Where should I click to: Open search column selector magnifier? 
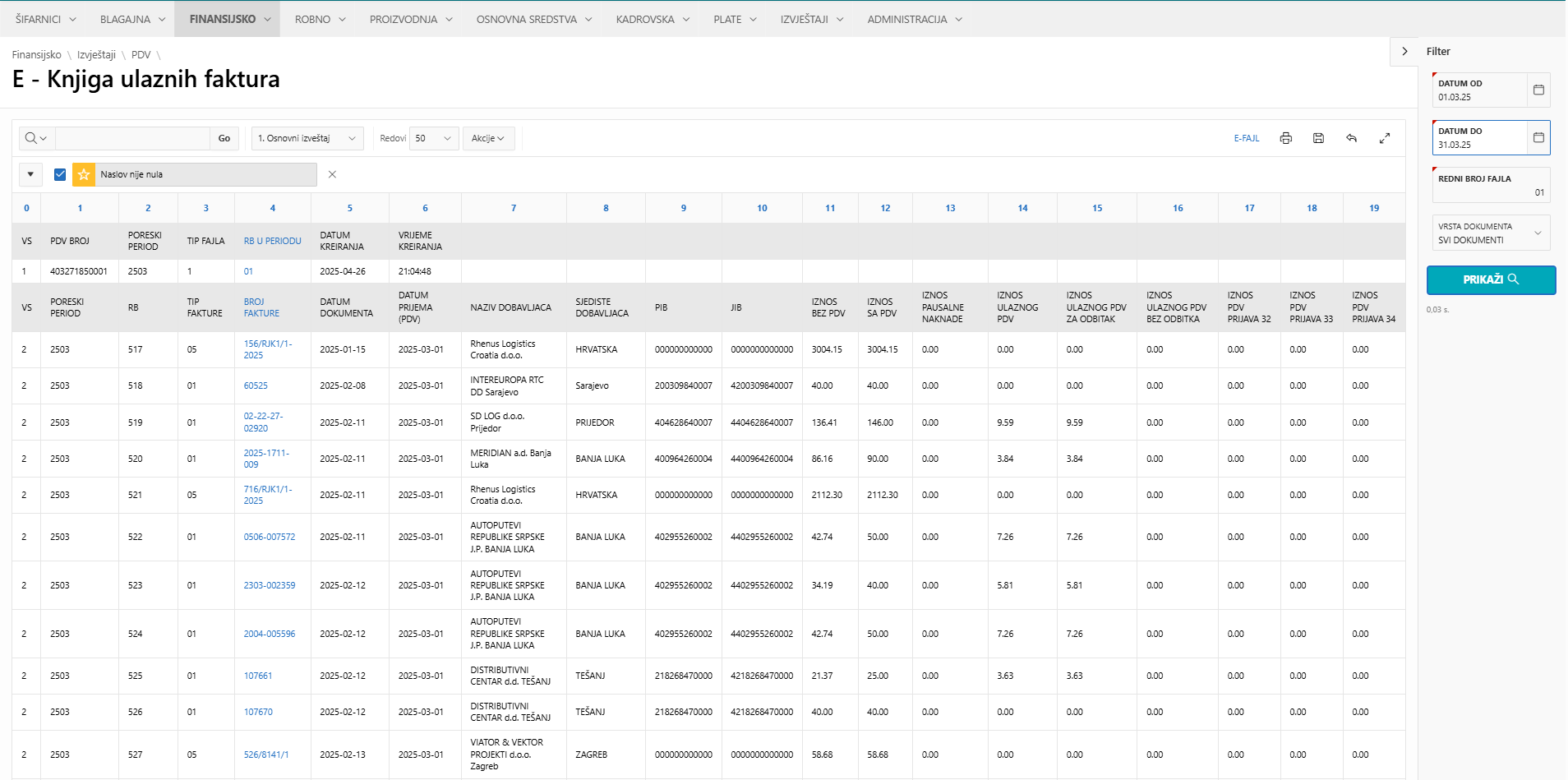(x=35, y=138)
